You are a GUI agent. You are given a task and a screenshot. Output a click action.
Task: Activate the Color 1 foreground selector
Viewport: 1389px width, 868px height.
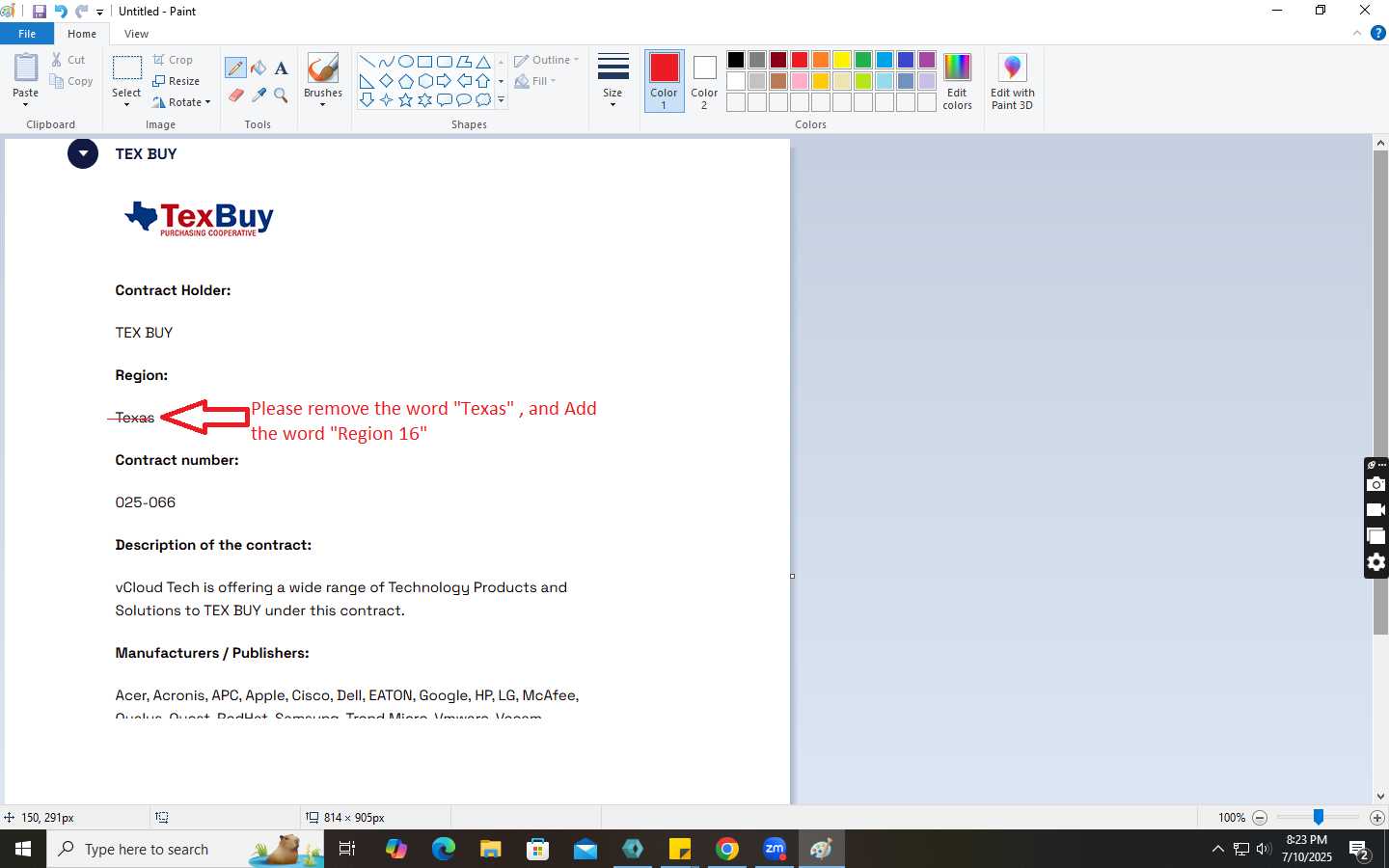(x=664, y=81)
